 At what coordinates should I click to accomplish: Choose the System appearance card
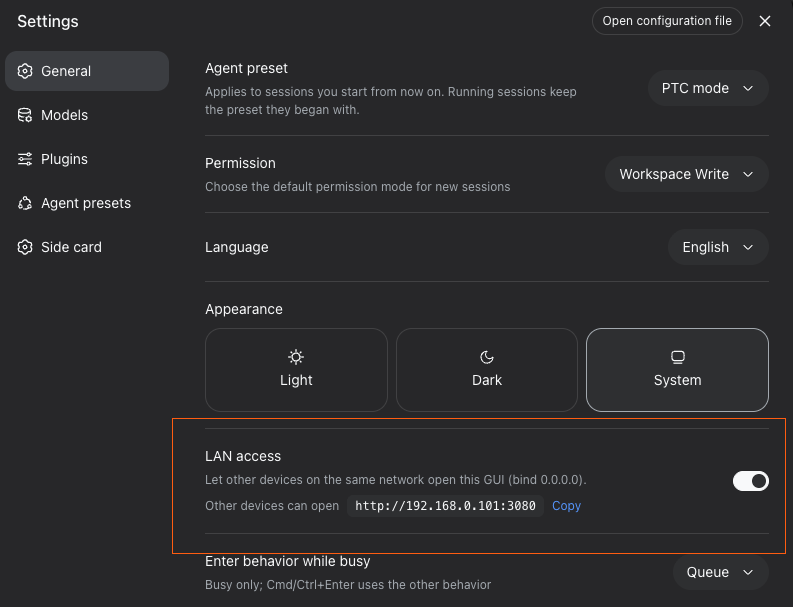678,370
